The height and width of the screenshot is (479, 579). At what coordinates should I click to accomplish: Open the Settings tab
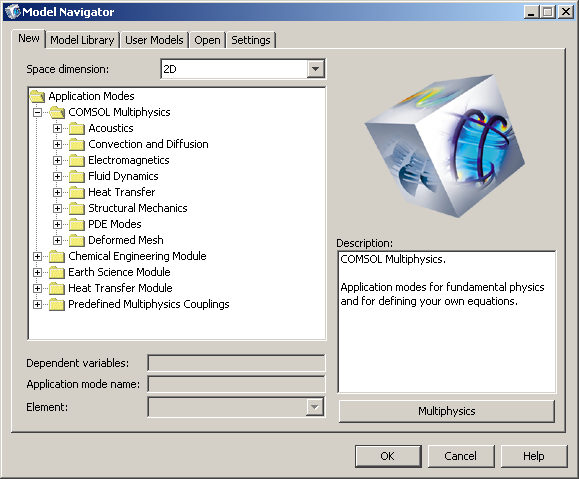251,40
